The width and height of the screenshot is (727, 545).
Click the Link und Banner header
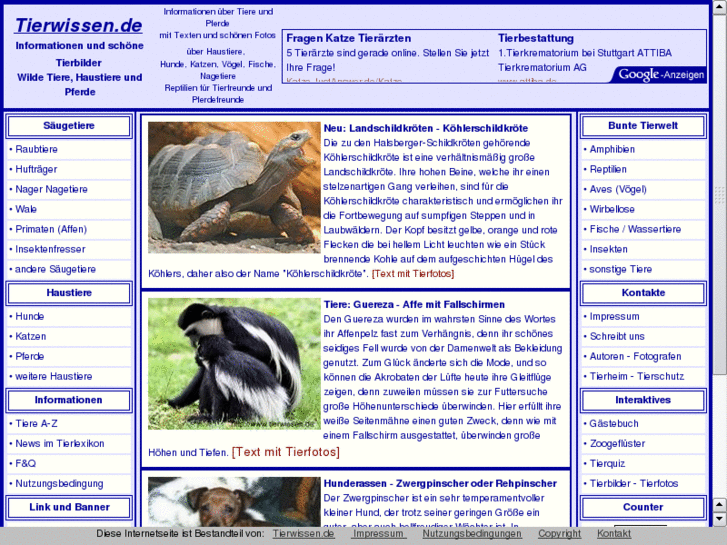(69, 507)
